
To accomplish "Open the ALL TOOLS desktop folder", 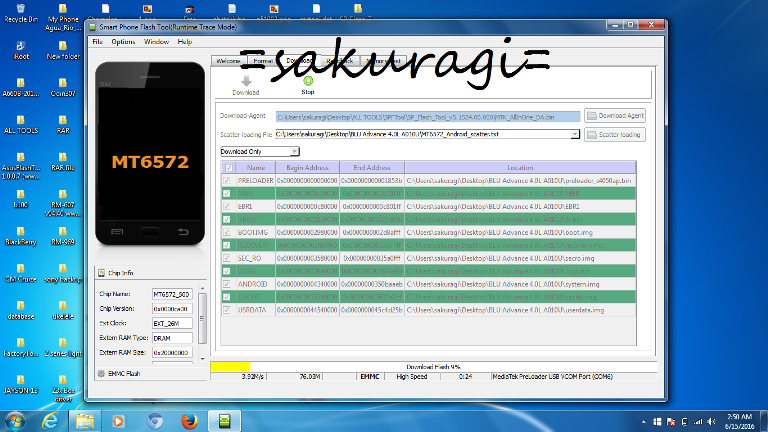I will (21, 118).
